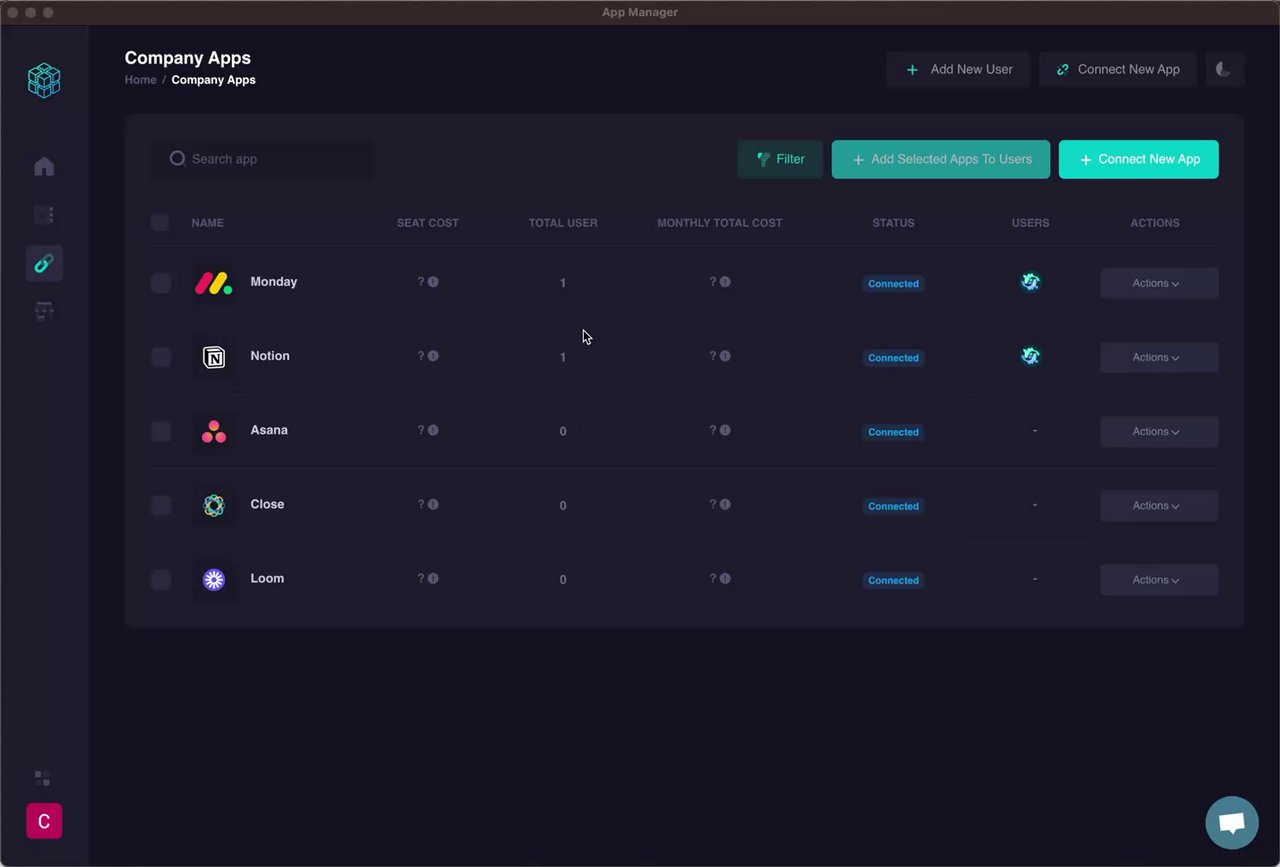Click seat cost info icon for Close
The height and width of the screenshot is (867, 1280).
(433, 504)
